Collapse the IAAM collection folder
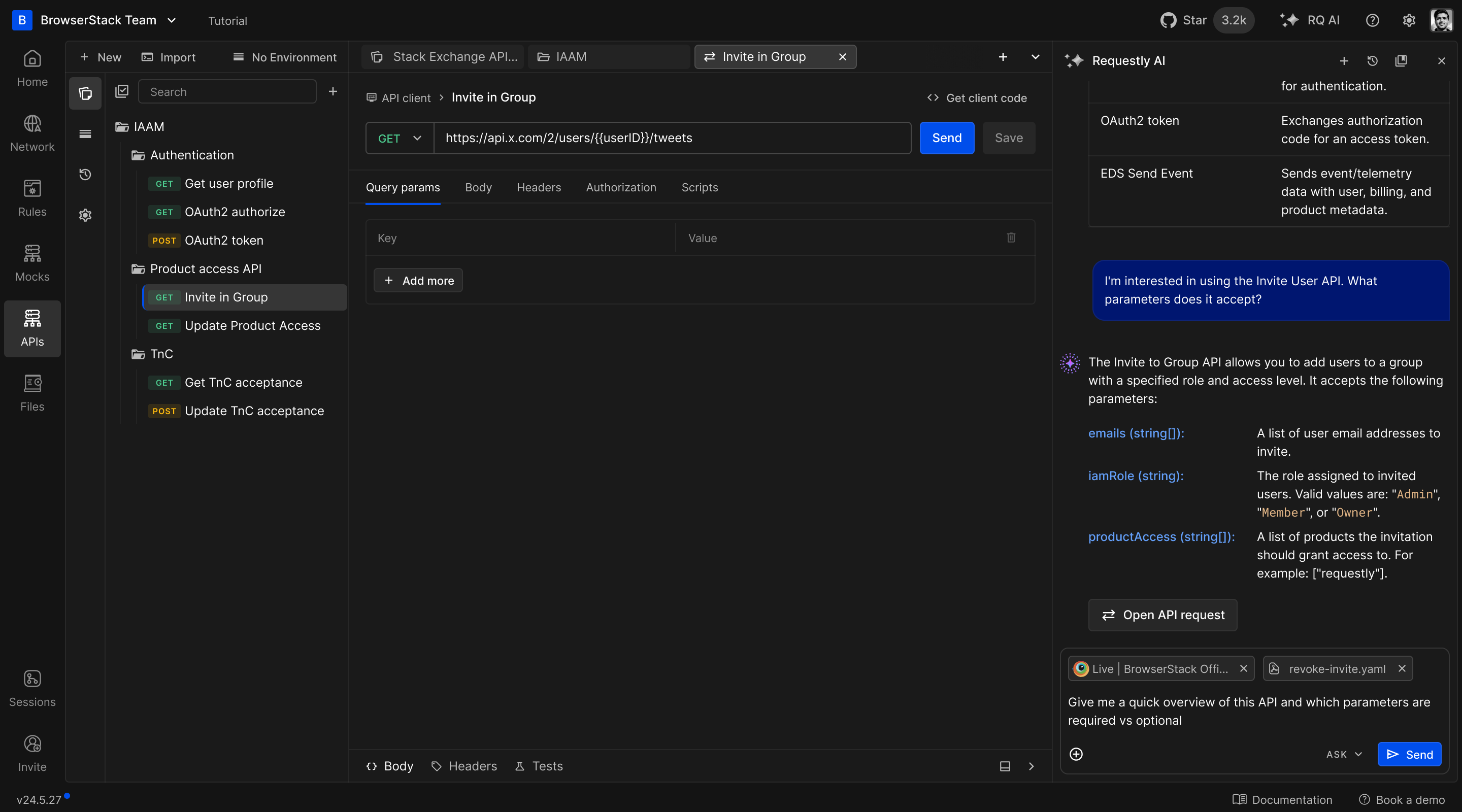 pyautogui.click(x=140, y=126)
